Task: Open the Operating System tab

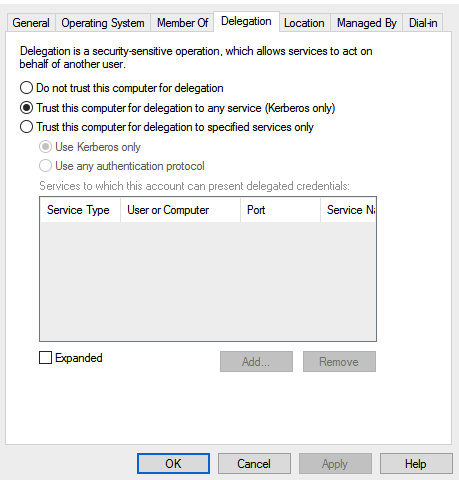Action: [x=103, y=23]
